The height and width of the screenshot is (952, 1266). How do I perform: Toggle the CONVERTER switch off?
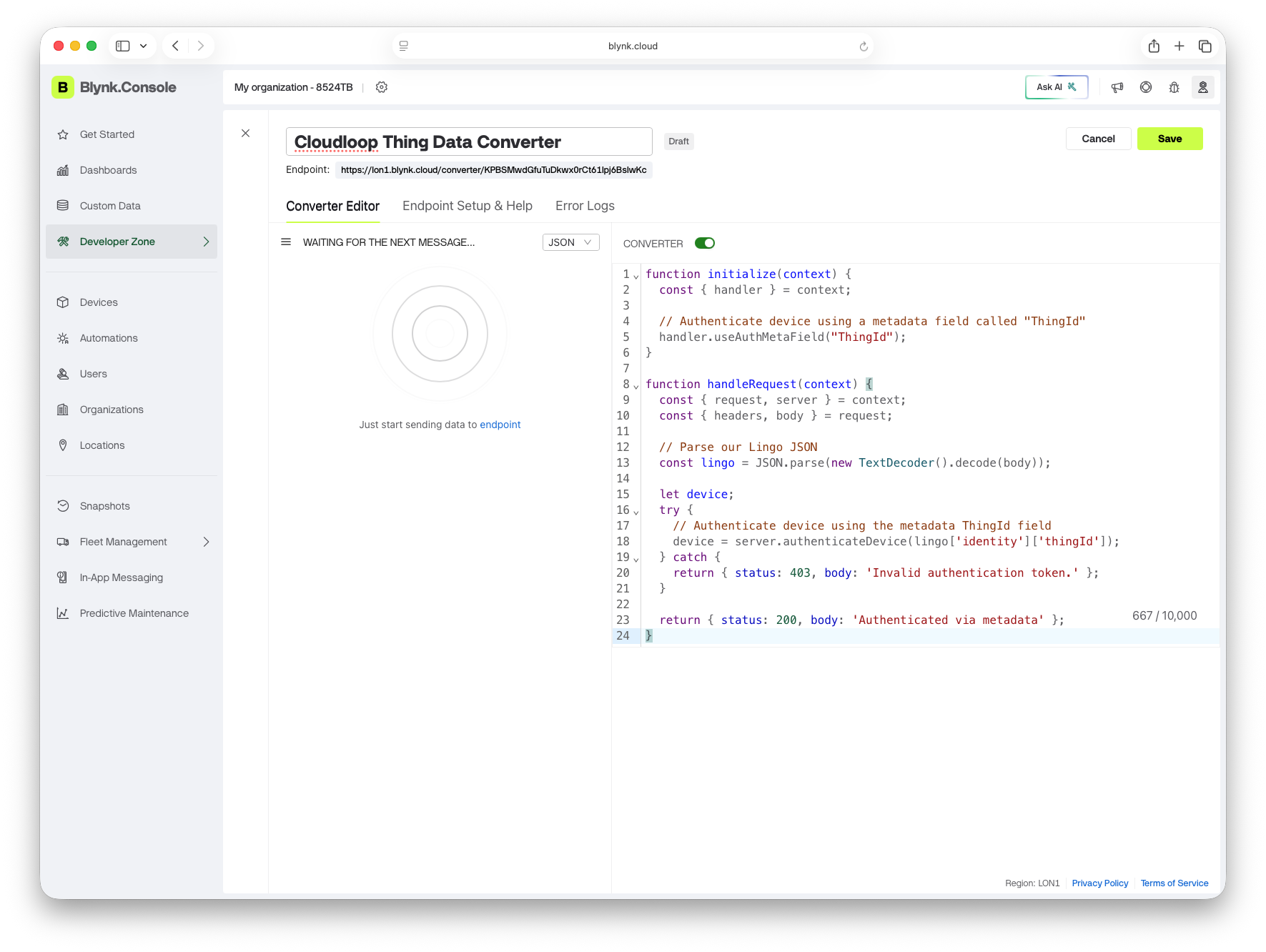705,243
